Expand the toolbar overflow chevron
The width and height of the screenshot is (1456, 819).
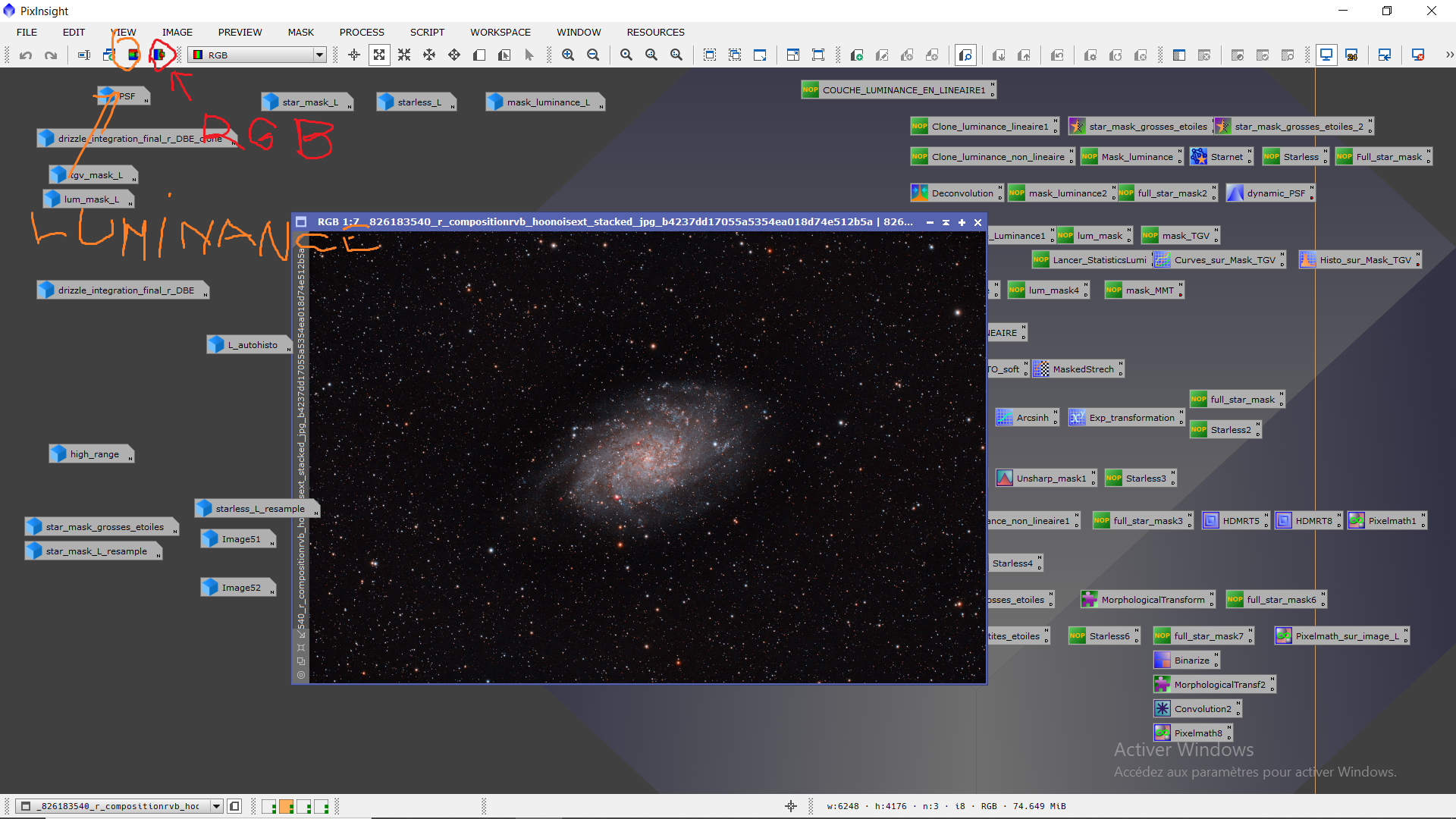click(1449, 55)
